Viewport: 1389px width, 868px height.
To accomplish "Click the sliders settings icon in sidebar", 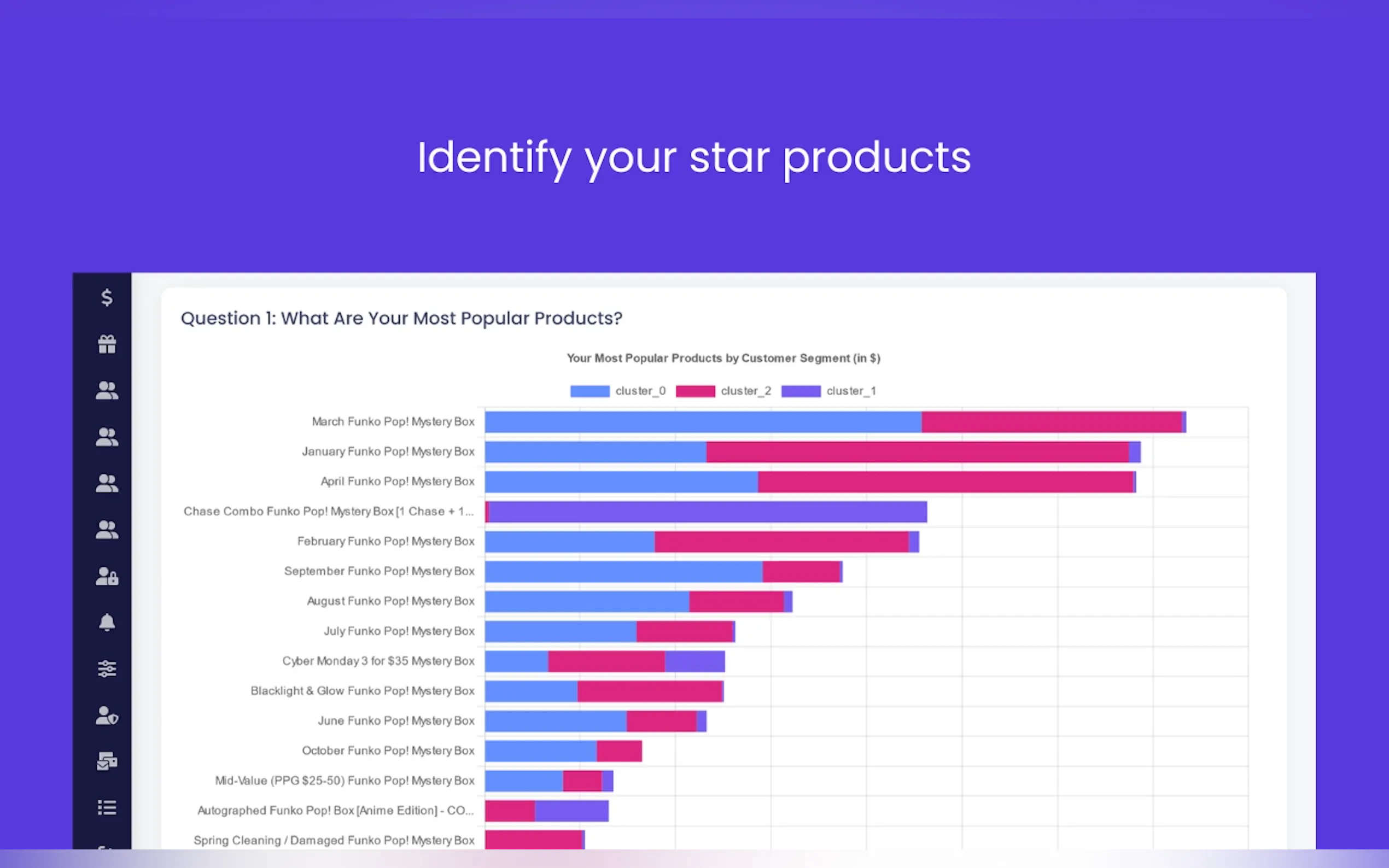I will (x=107, y=669).
